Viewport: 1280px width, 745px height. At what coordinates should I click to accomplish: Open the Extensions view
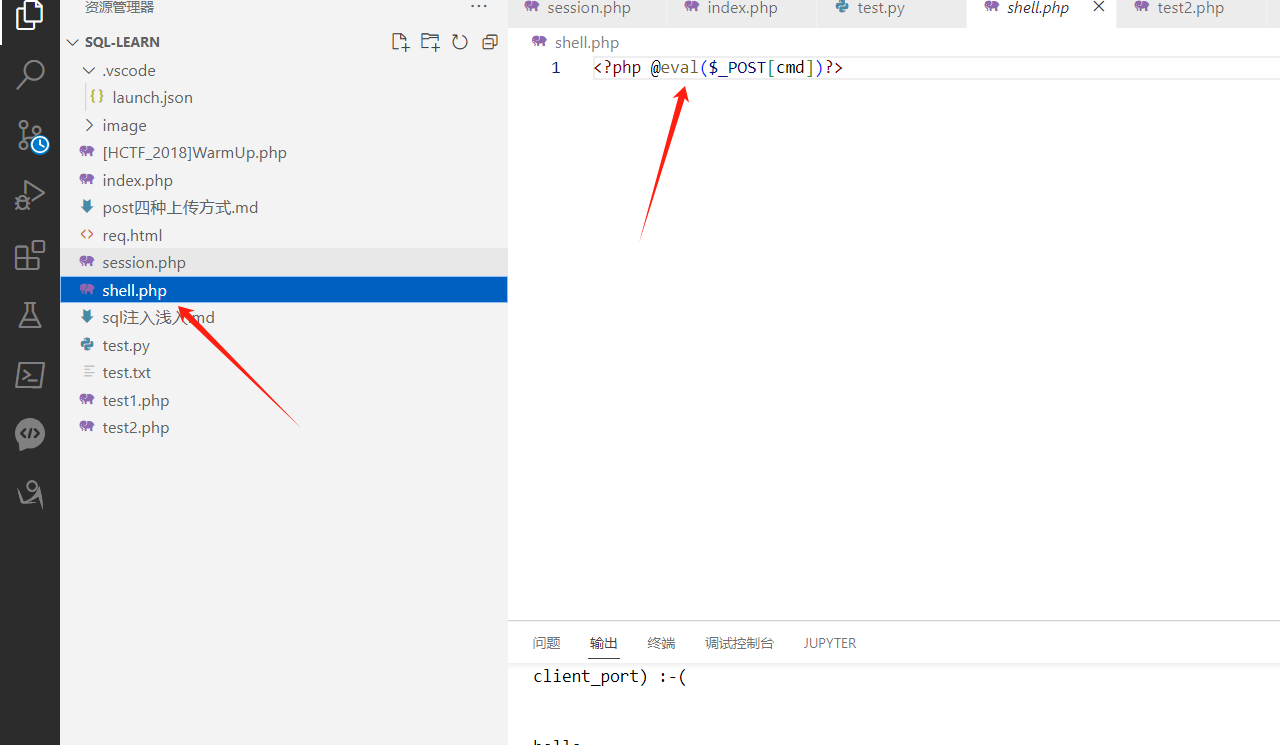tap(30, 256)
